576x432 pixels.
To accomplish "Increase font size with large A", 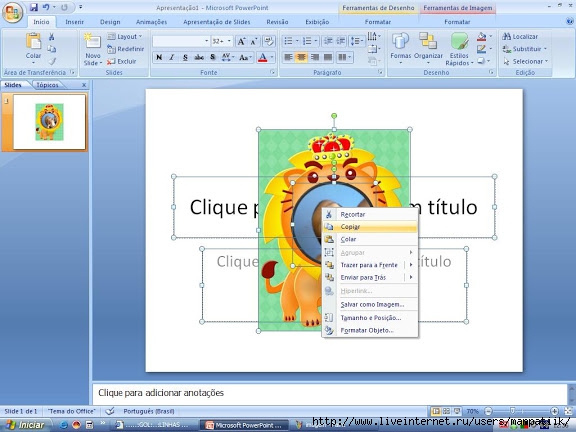I will click(241, 41).
